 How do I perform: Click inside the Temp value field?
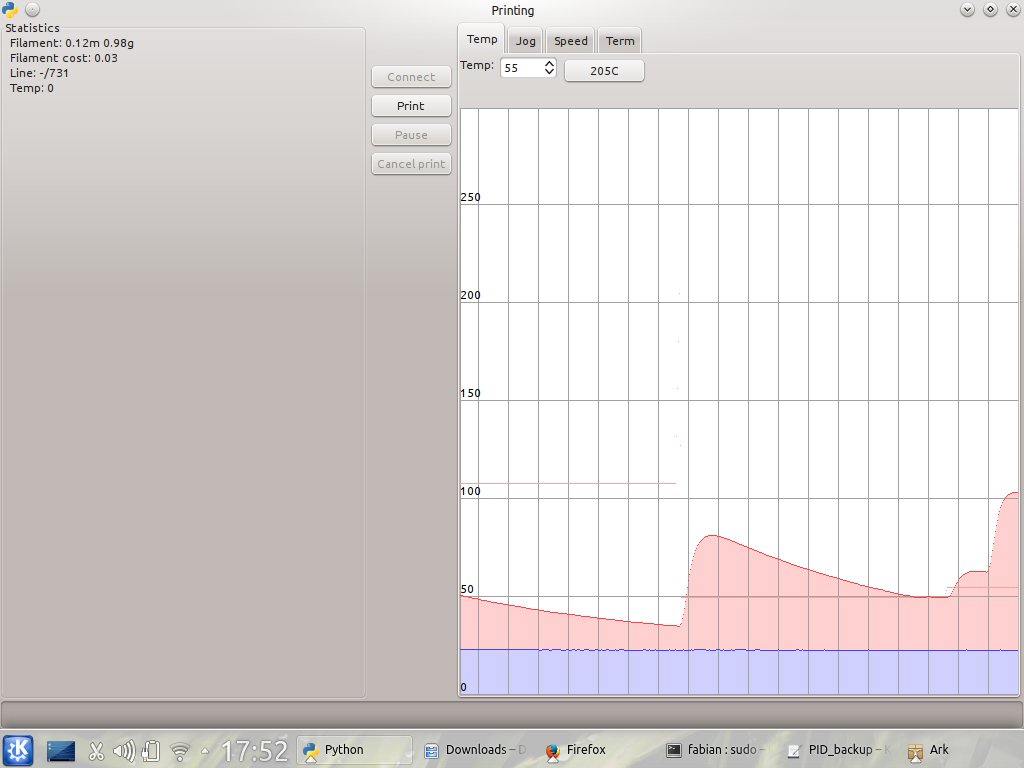520,68
